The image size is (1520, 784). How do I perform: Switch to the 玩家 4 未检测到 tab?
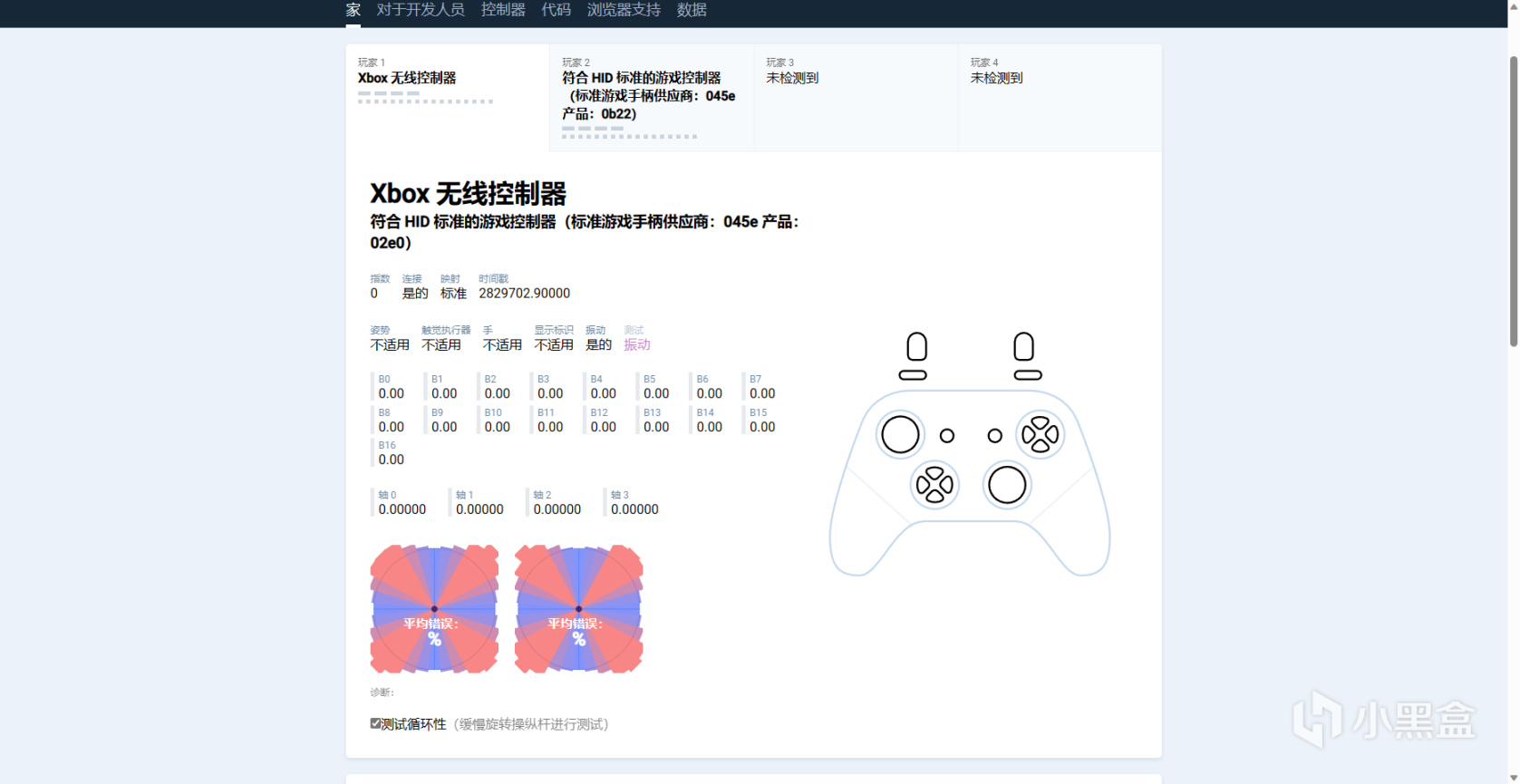pos(1060,98)
